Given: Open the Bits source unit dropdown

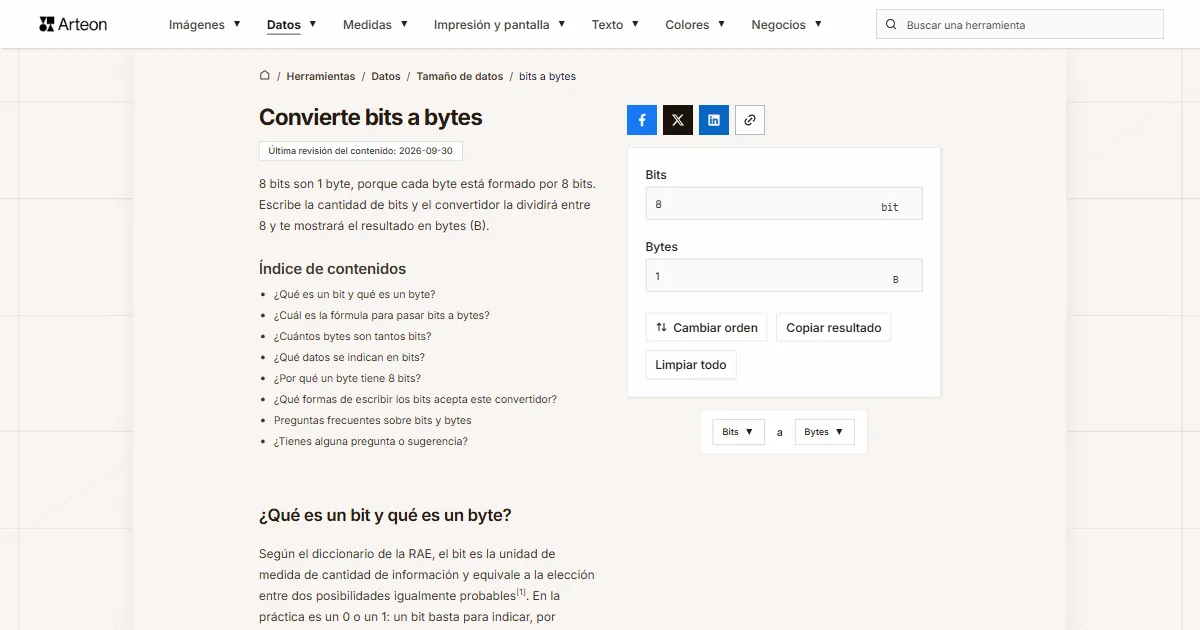Looking at the screenshot, I should (x=738, y=432).
